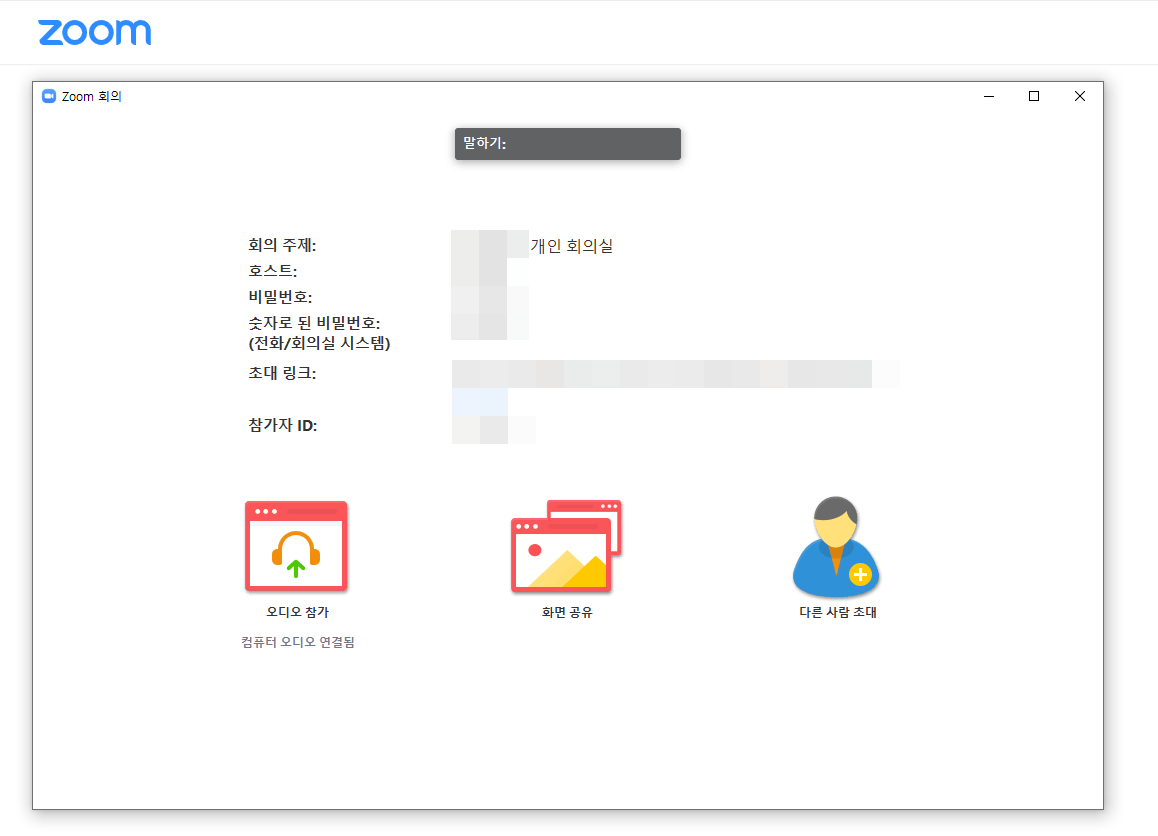The width and height of the screenshot is (1158, 836).
Task: Click Invite Others (다른 사람 초대) person icon
Action: pos(836,547)
